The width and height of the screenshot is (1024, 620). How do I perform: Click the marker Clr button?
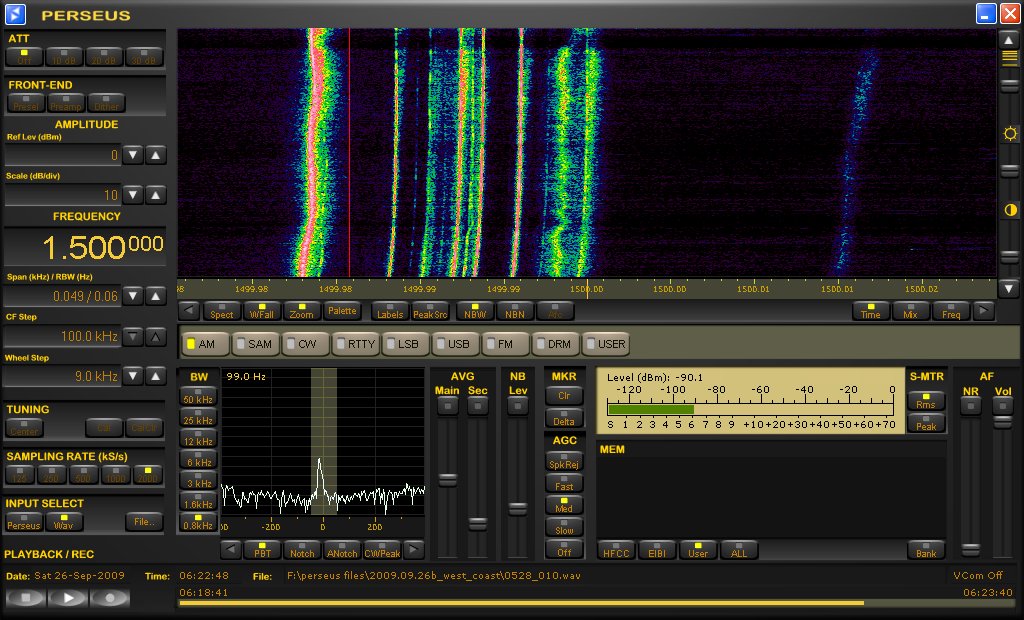[564, 393]
